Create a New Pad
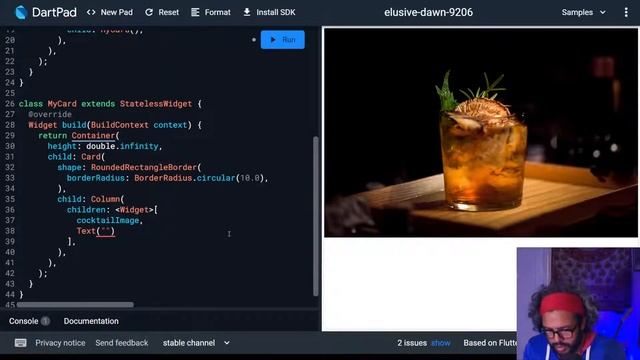Screen dimensions: 640x360 [x=110, y=12]
